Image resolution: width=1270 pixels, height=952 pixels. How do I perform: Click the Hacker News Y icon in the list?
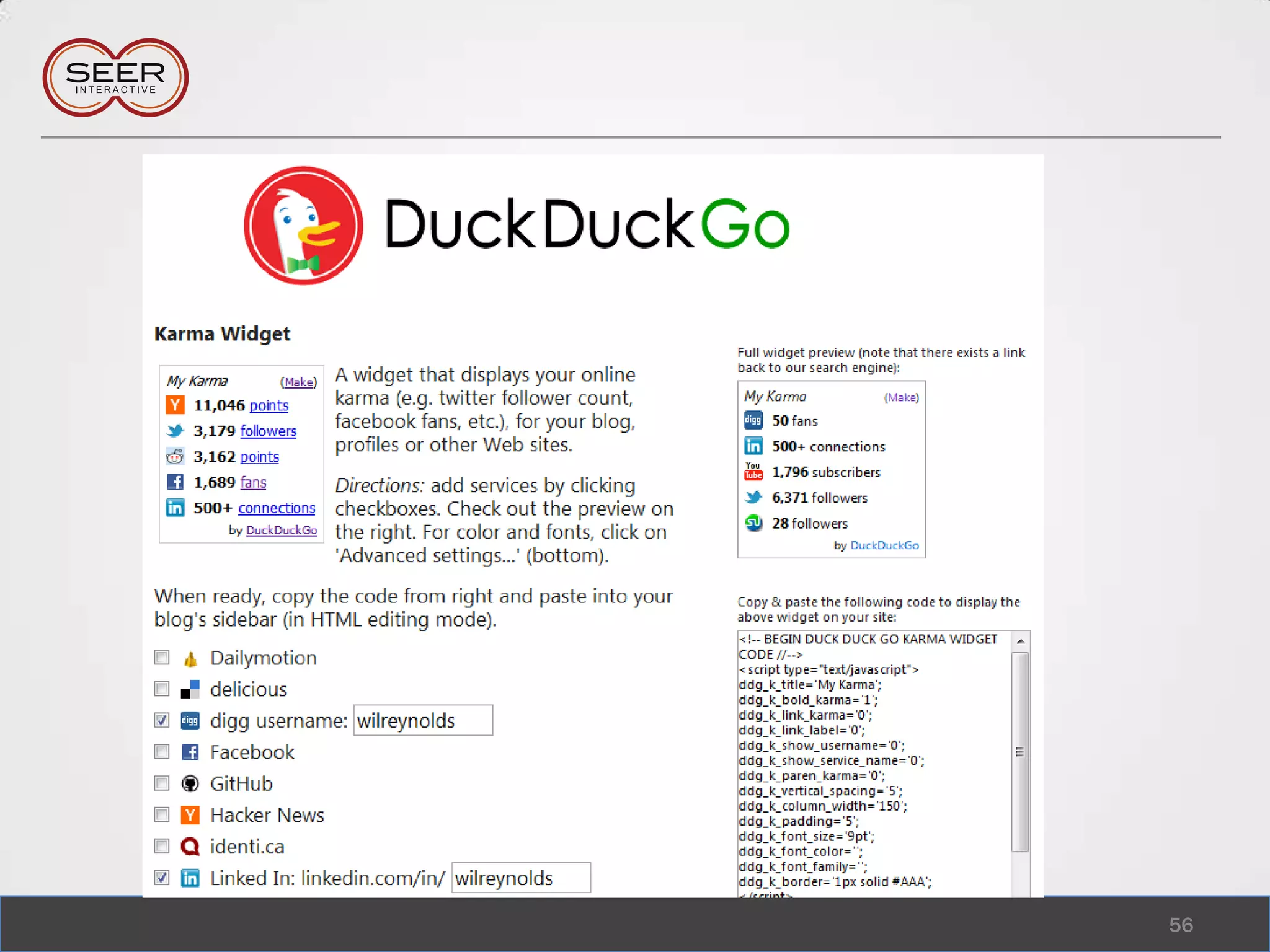pos(190,815)
